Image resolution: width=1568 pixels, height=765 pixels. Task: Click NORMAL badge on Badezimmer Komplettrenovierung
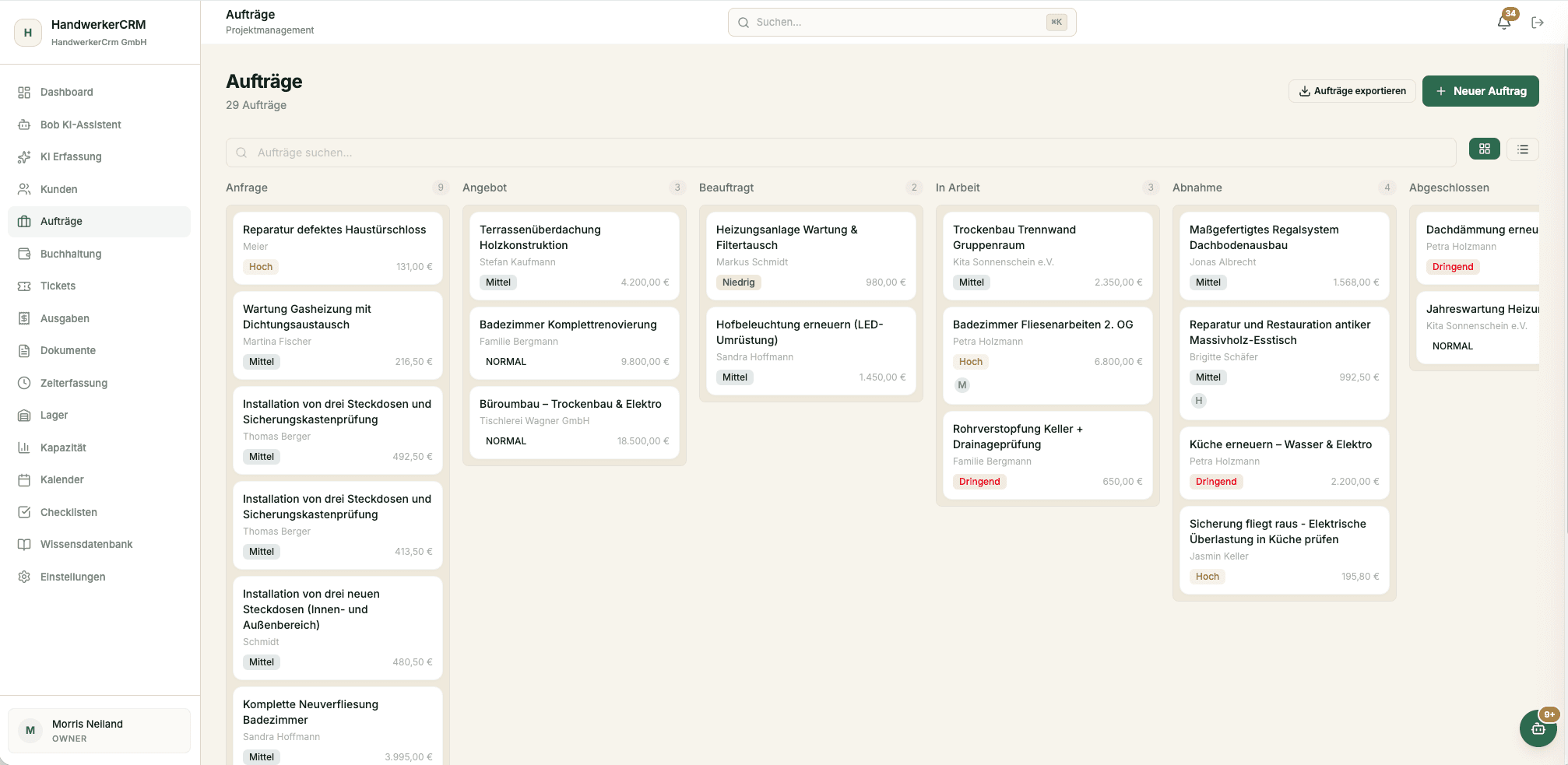coord(506,362)
